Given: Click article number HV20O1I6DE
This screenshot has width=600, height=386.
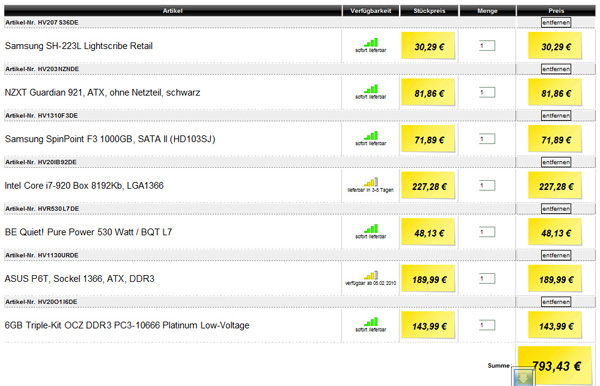Looking at the screenshot, I should click(x=57, y=302).
